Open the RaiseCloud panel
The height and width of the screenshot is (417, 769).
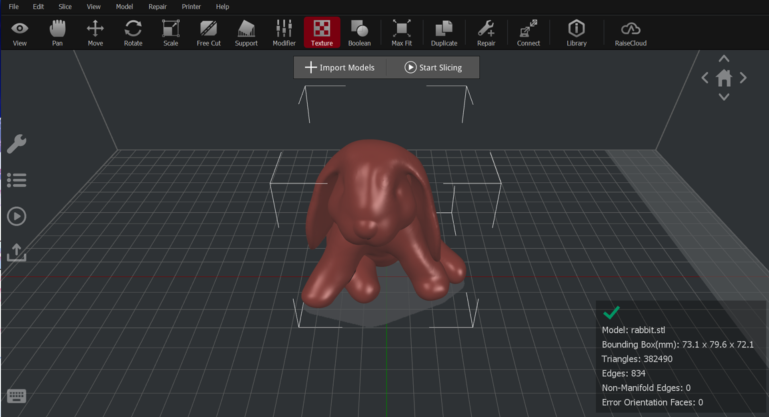pos(631,32)
